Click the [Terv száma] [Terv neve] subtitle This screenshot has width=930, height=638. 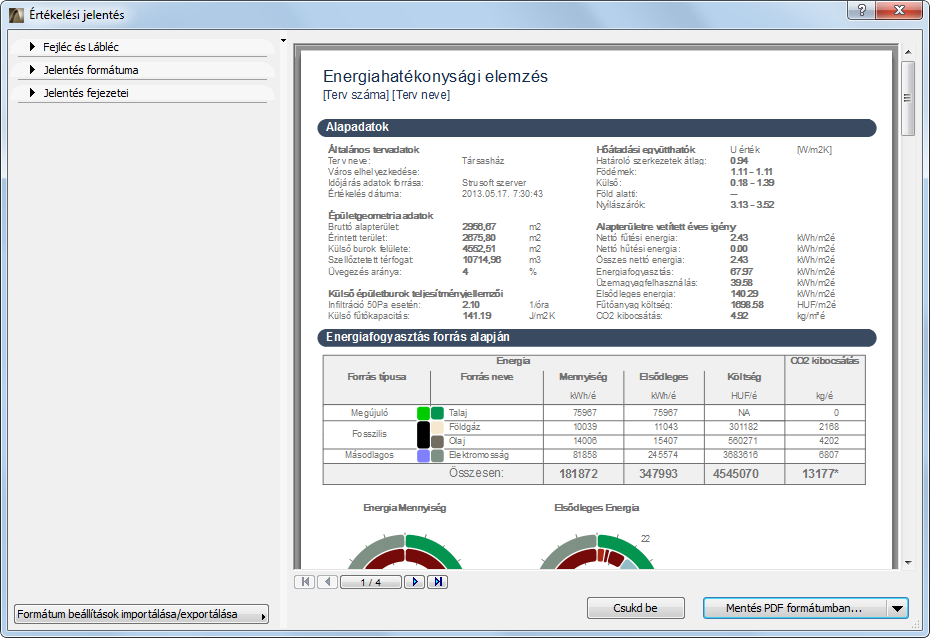[386, 95]
